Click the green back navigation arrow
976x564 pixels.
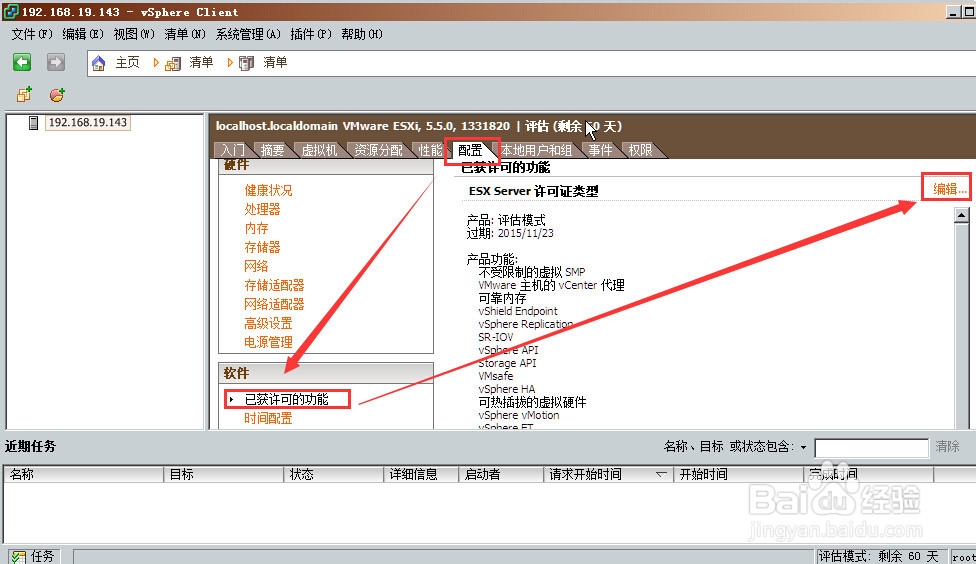coord(22,62)
